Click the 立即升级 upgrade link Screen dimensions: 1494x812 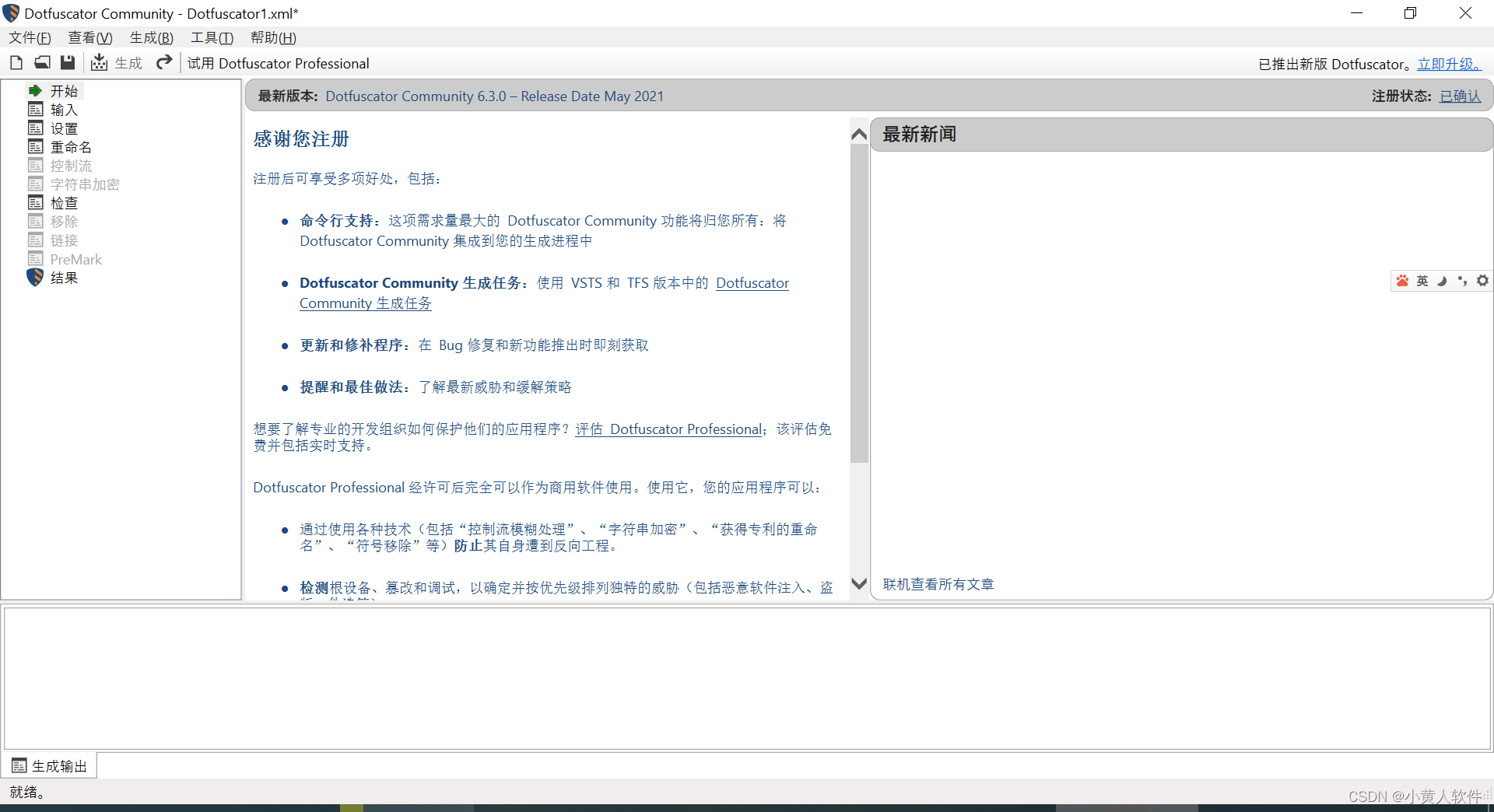(1449, 65)
